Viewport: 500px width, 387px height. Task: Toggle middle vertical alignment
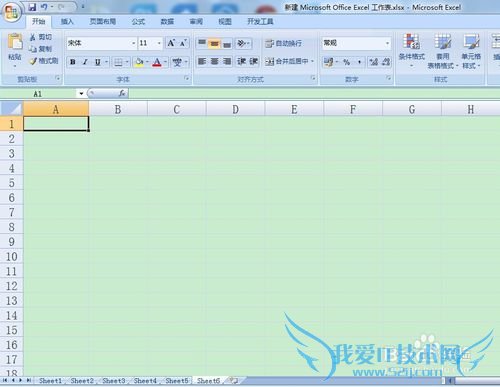tap(214, 43)
